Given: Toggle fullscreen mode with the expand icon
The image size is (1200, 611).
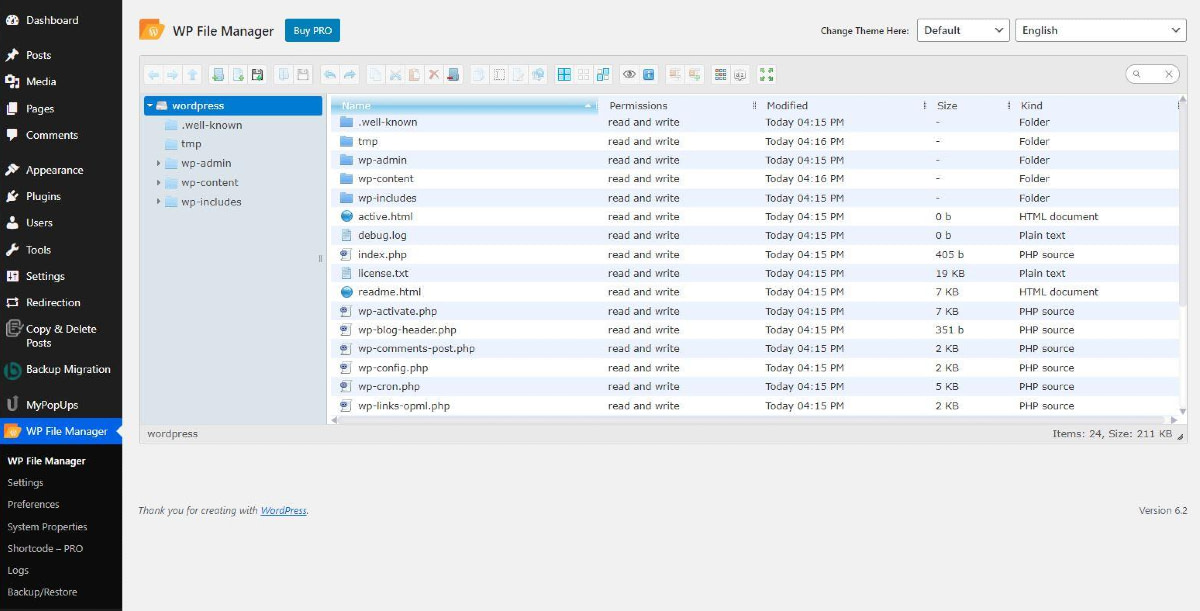Looking at the screenshot, I should (x=766, y=73).
